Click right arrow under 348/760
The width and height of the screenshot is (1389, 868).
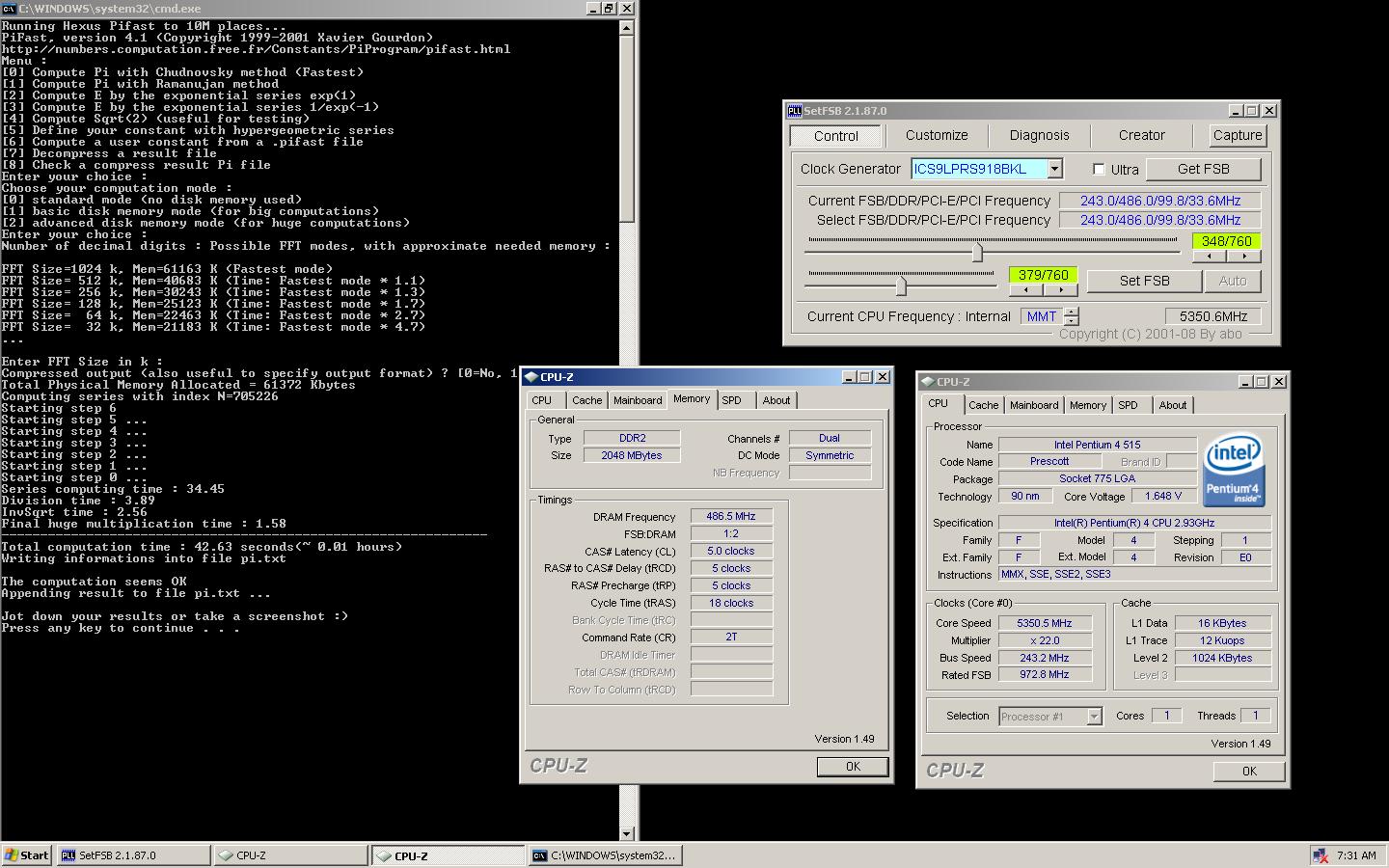coord(1244,257)
